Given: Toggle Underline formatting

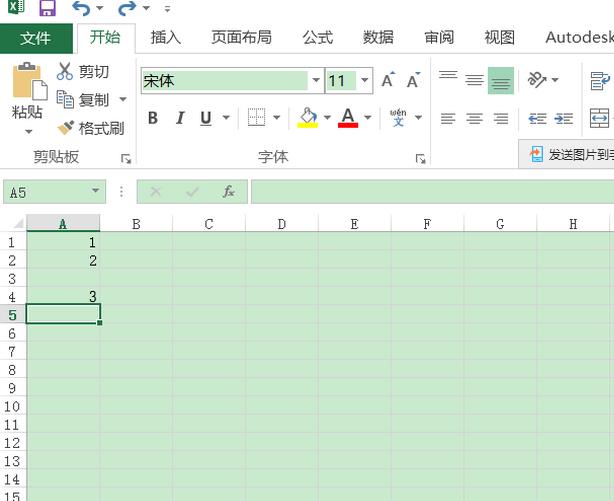Looking at the screenshot, I should point(206,118).
